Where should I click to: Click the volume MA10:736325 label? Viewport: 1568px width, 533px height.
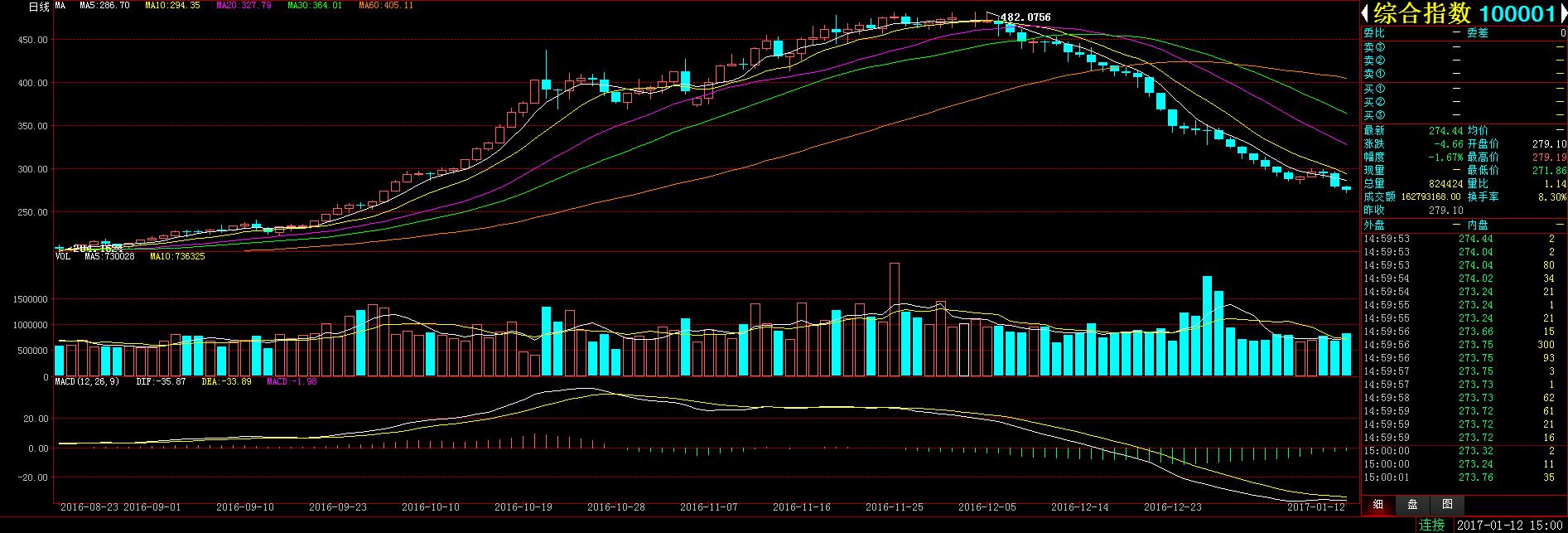coord(177,257)
